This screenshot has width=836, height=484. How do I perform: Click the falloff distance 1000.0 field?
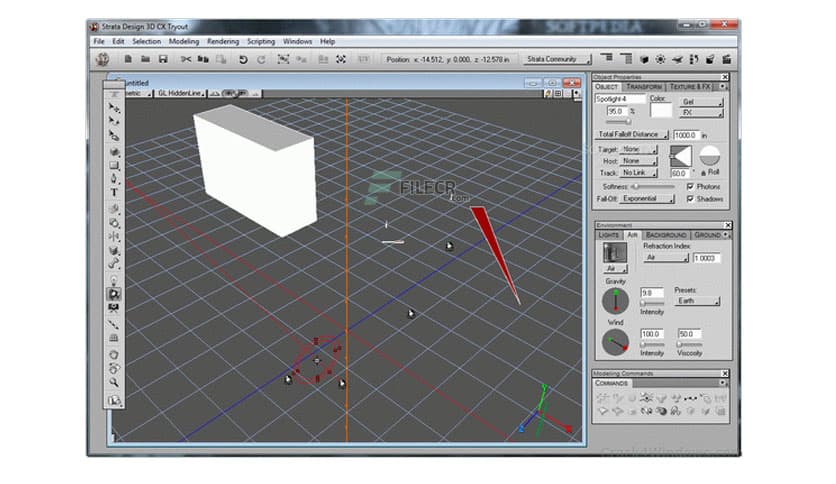pyautogui.click(x=686, y=135)
